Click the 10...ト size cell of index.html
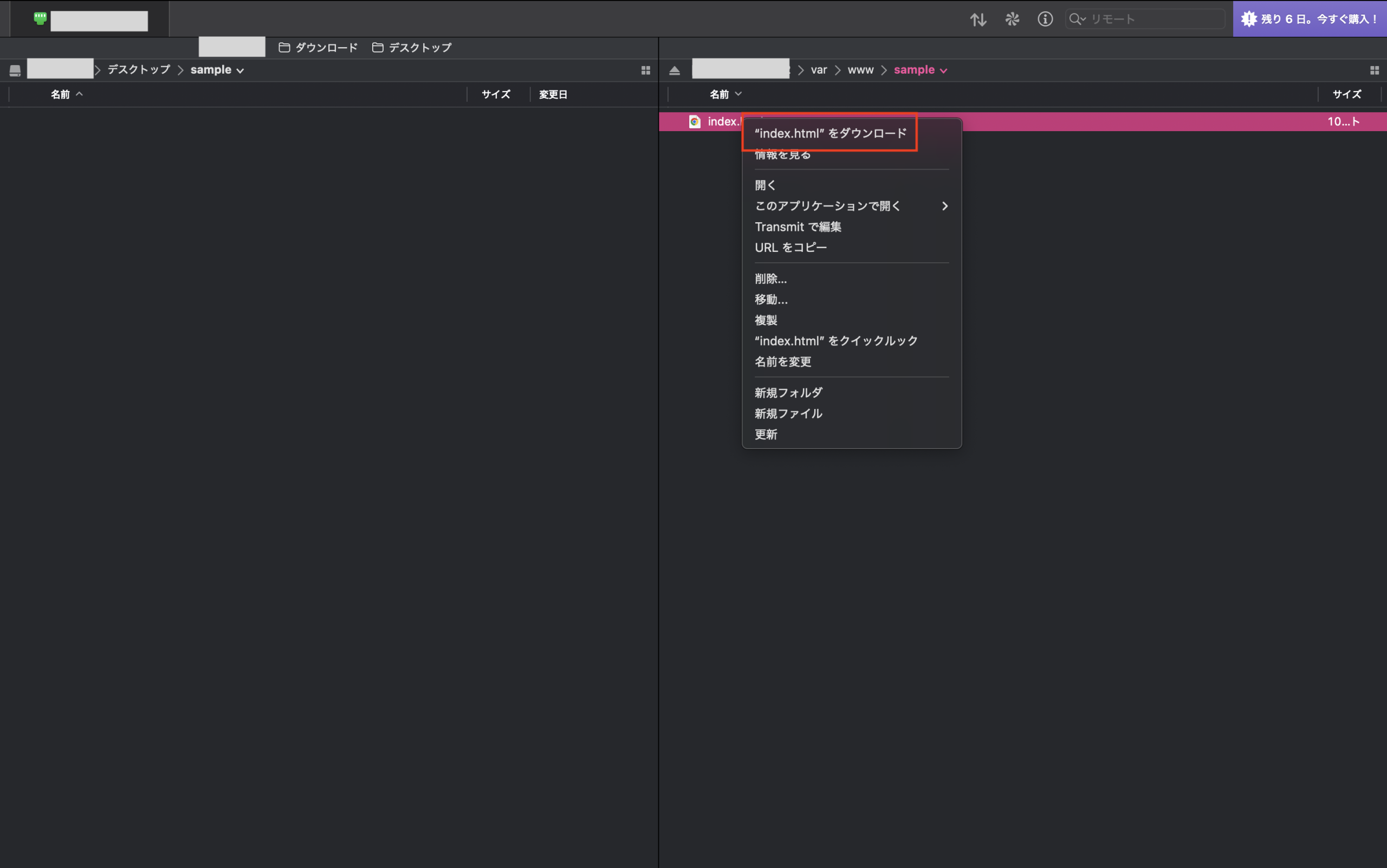The height and width of the screenshot is (868, 1387). click(1343, 122)
